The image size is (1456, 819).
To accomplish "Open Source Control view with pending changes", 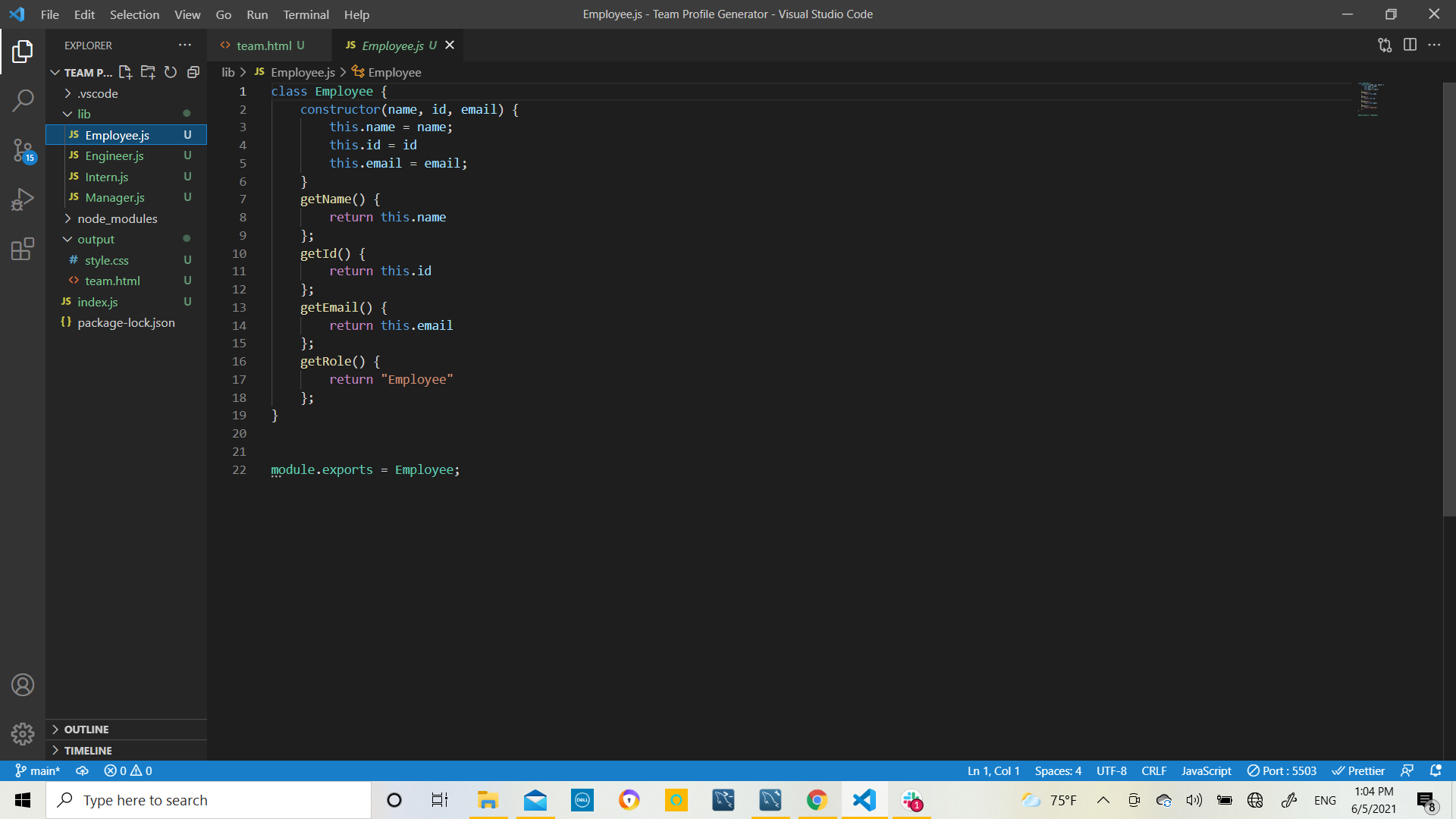I will point(23,151).
